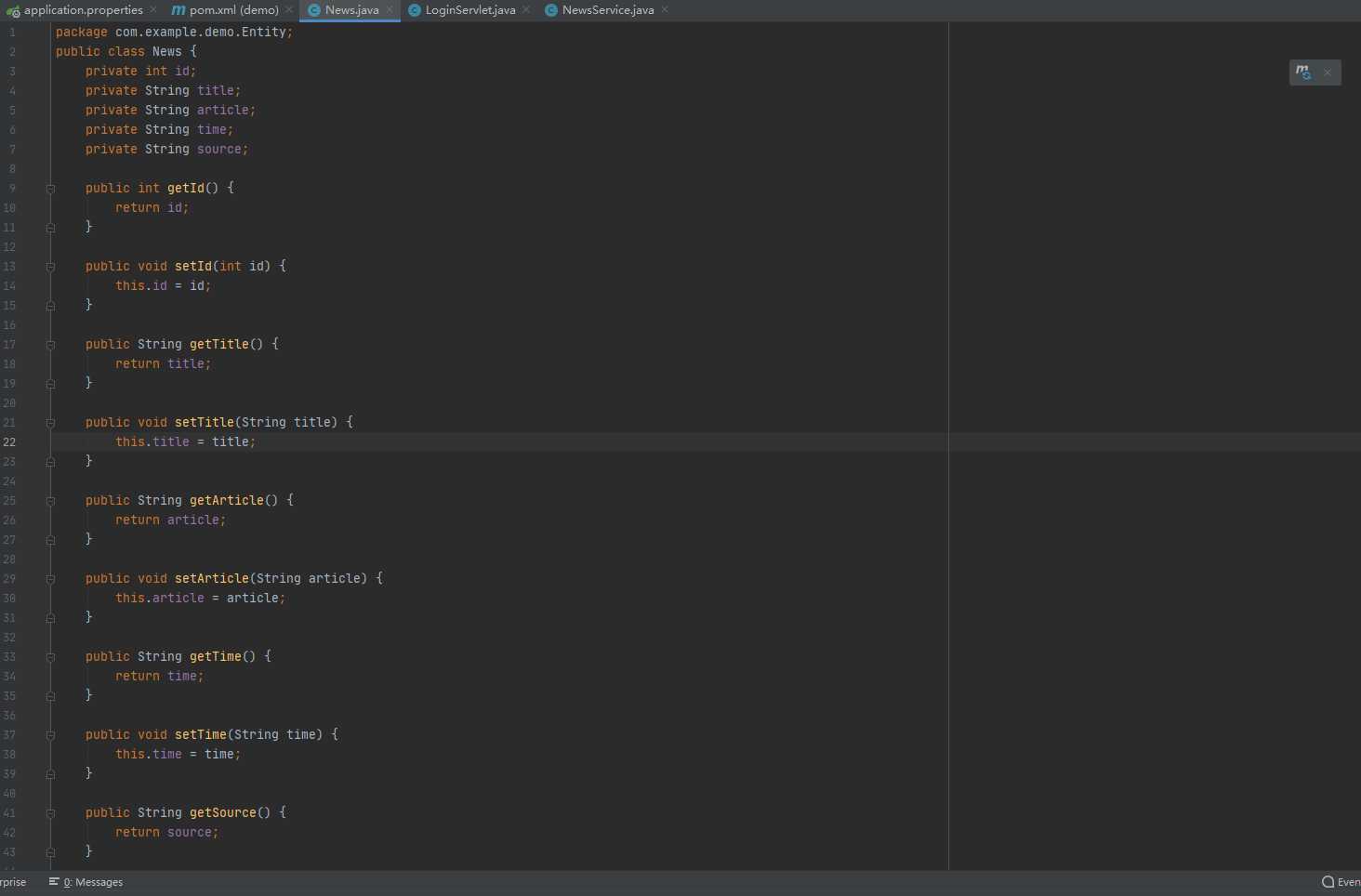This screenshot has height=896, width=1361.
Task: Click the setId method name
Action: click(x=193, y=266)
